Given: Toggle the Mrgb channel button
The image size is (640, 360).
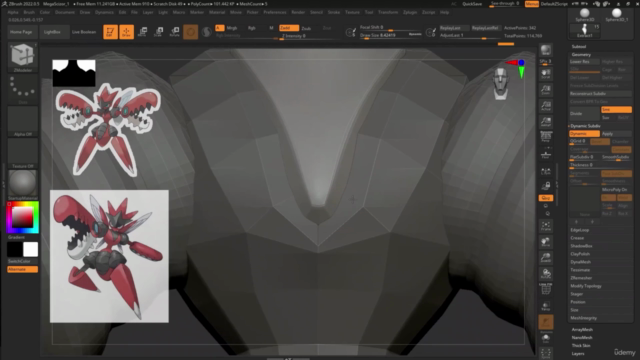Looking at the screenshot, I should point(232,28).
